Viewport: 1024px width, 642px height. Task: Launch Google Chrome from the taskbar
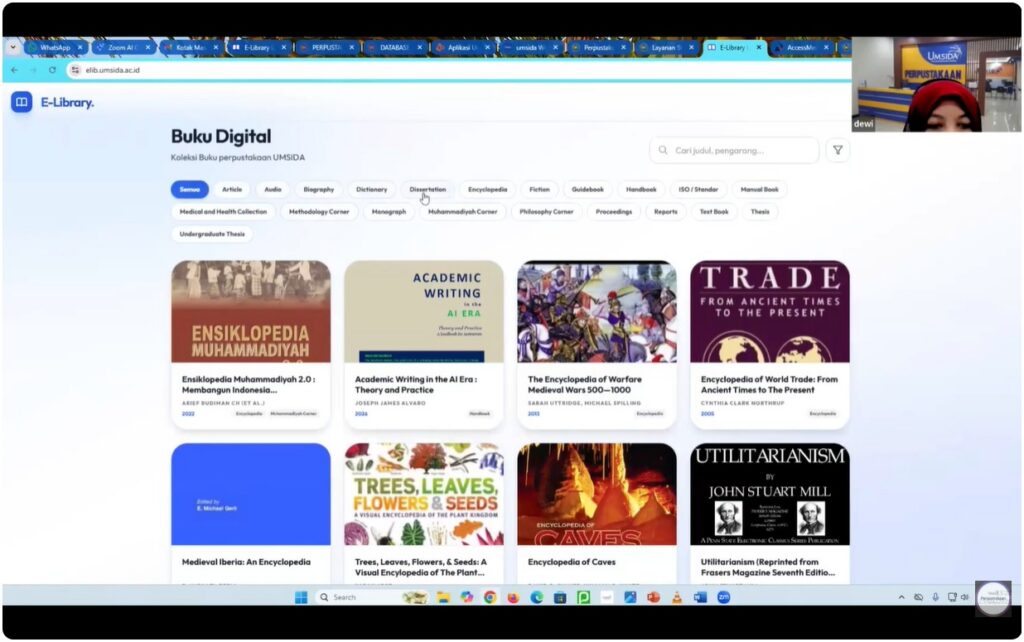tap(490, 597)
